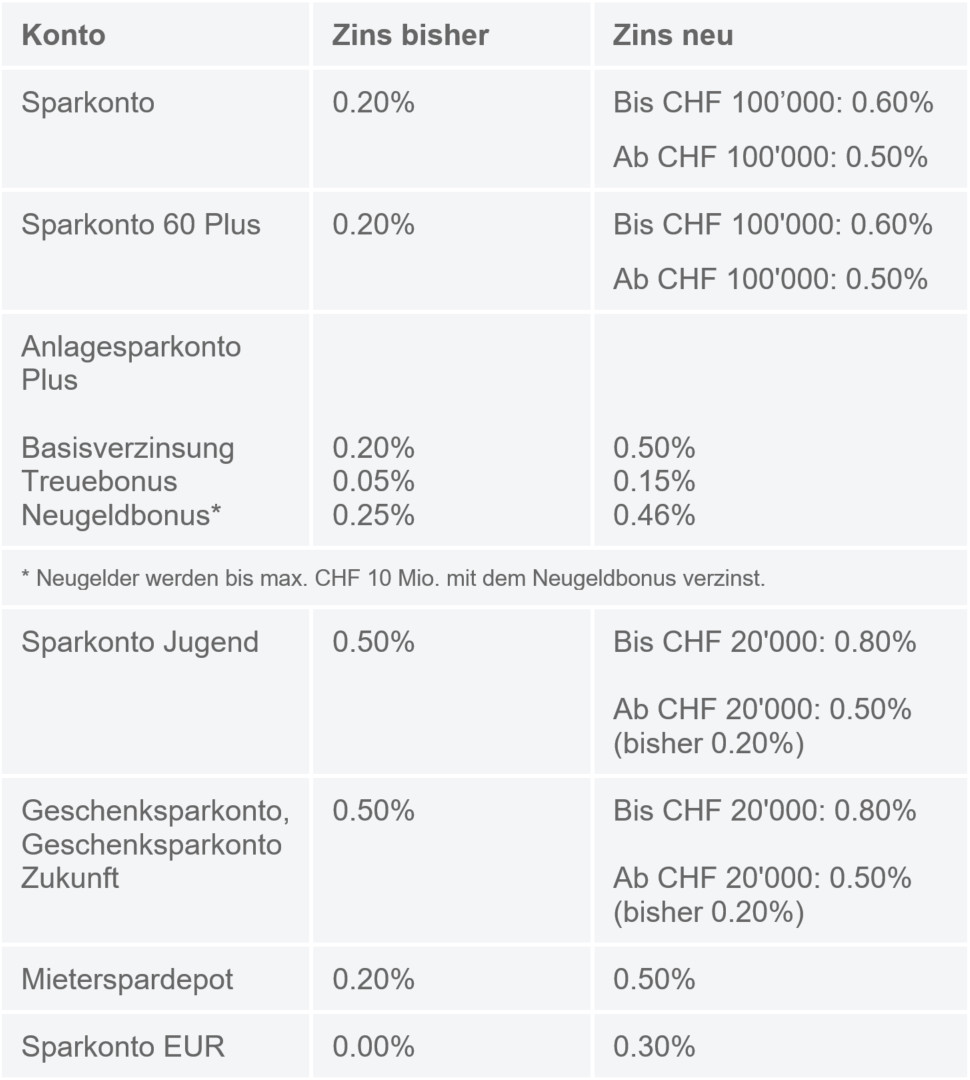This screenshot has width=970, height=1080.
Task: Select the 'Anlagesparkonto Plus' account name
Action: click(131, 364)
